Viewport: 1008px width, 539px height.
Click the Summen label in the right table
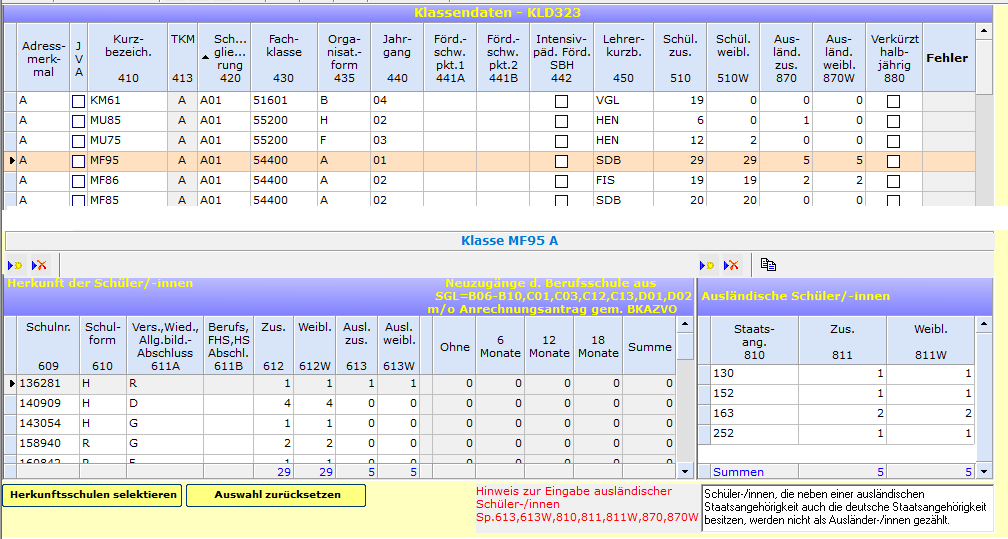(738, 472)
